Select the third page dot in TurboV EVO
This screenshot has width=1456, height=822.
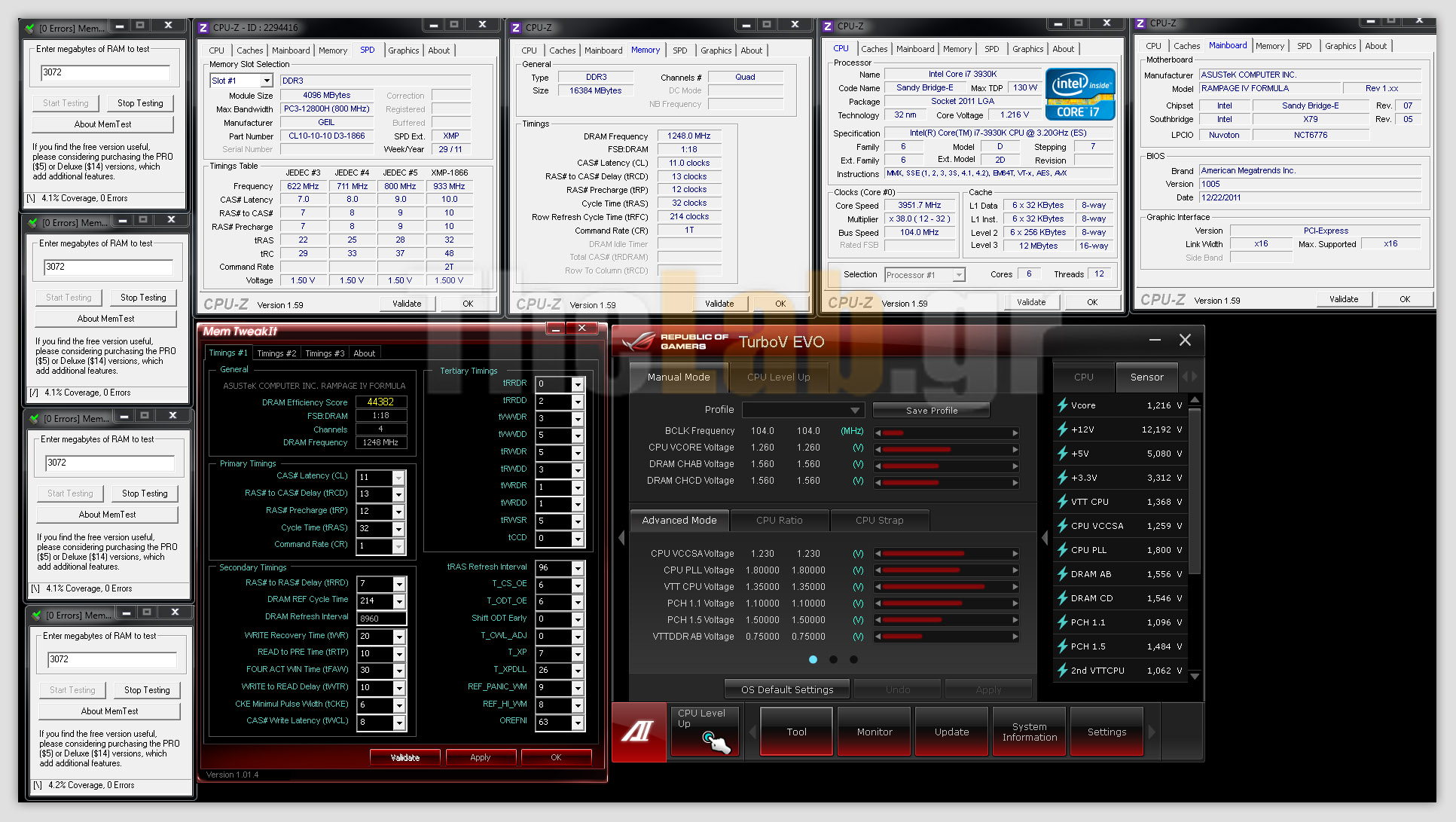coord(853,659)
